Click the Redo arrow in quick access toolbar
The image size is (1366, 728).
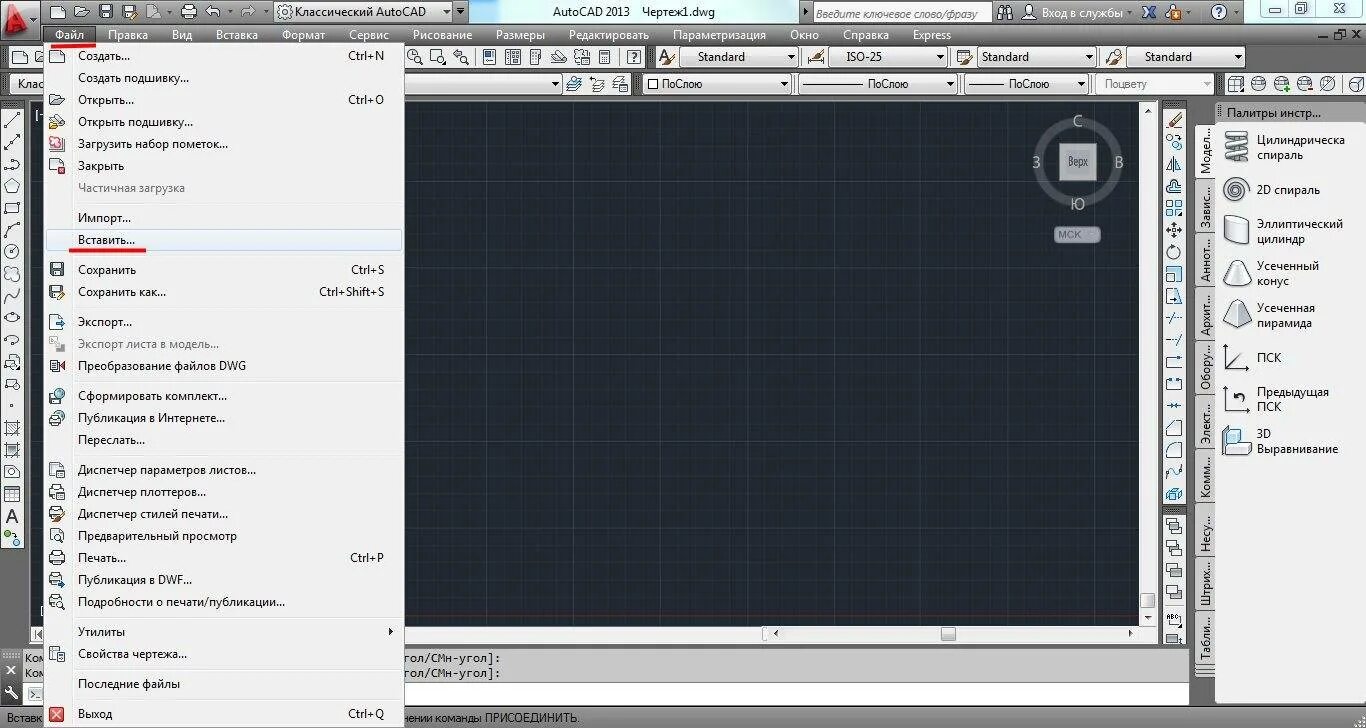[246, 12]
